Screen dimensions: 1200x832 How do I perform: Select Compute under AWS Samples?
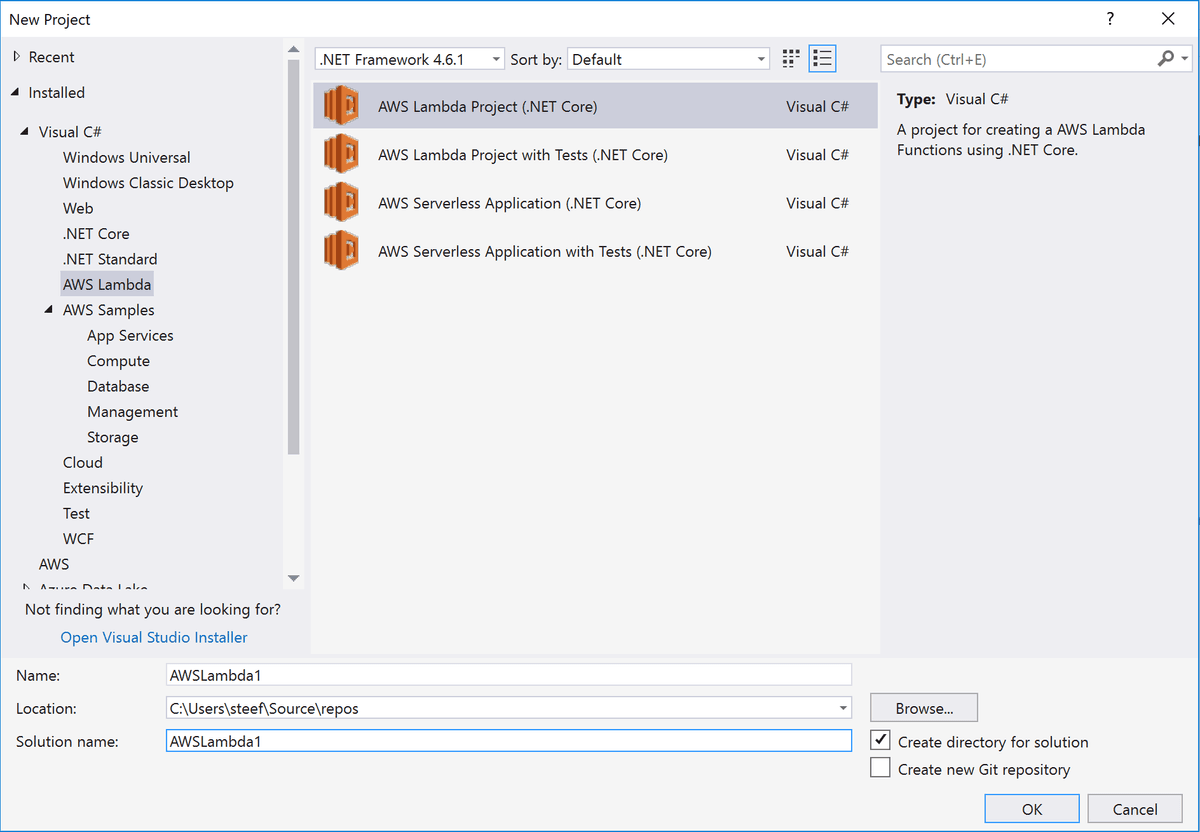tap(118, 361)
